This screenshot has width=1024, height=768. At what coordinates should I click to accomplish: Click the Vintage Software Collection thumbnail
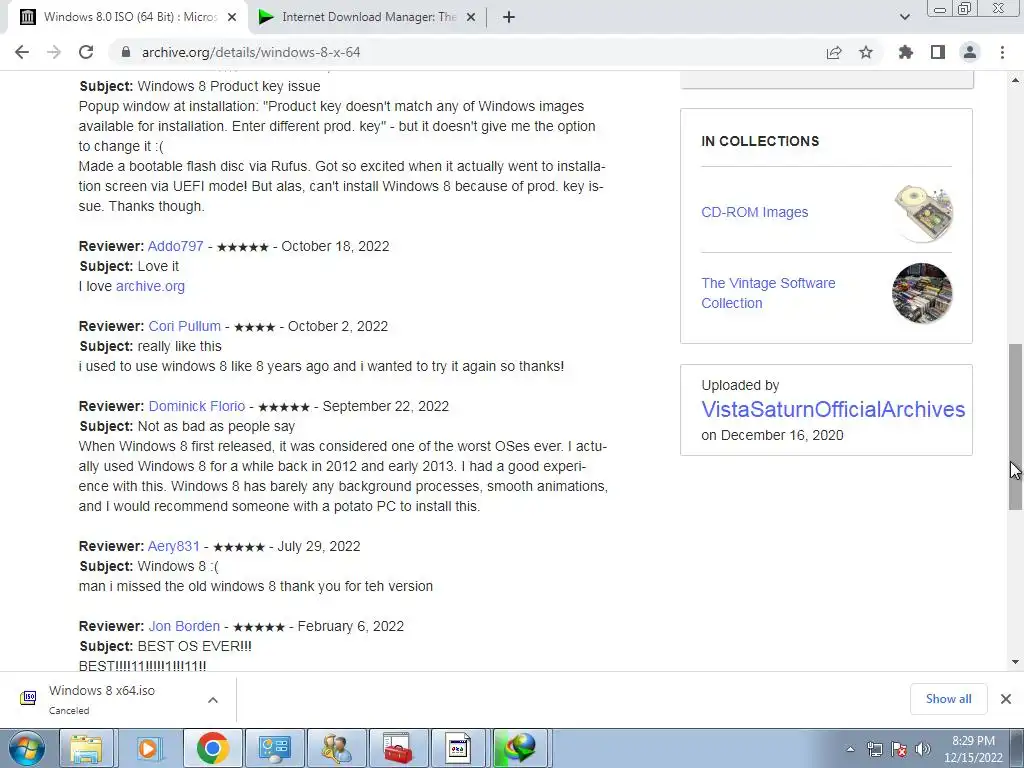tap(921, 293)
